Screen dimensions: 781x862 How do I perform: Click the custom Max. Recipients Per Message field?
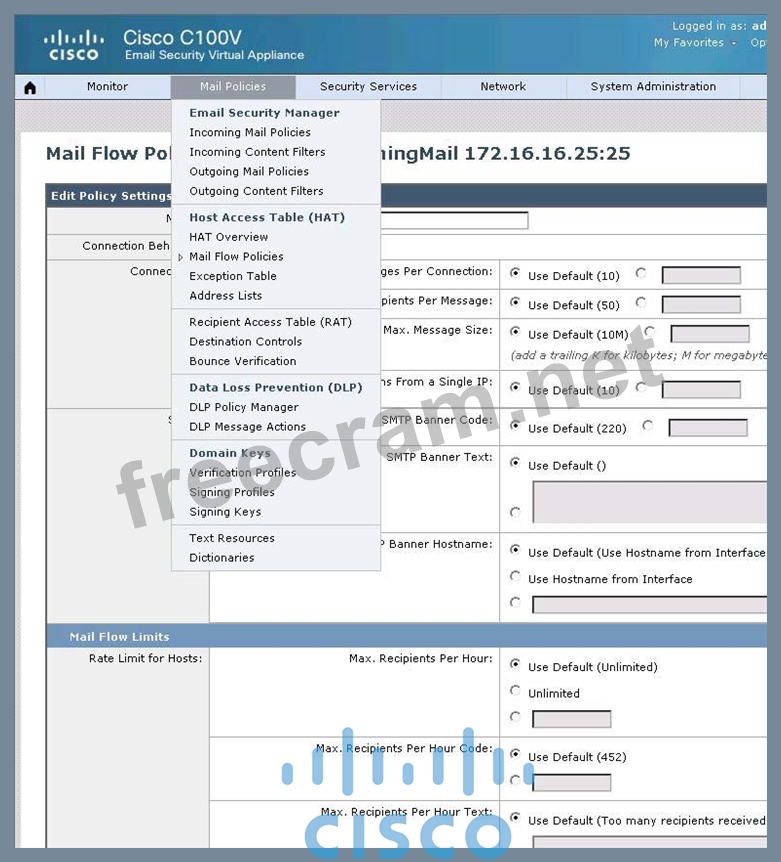coord(701,305)
